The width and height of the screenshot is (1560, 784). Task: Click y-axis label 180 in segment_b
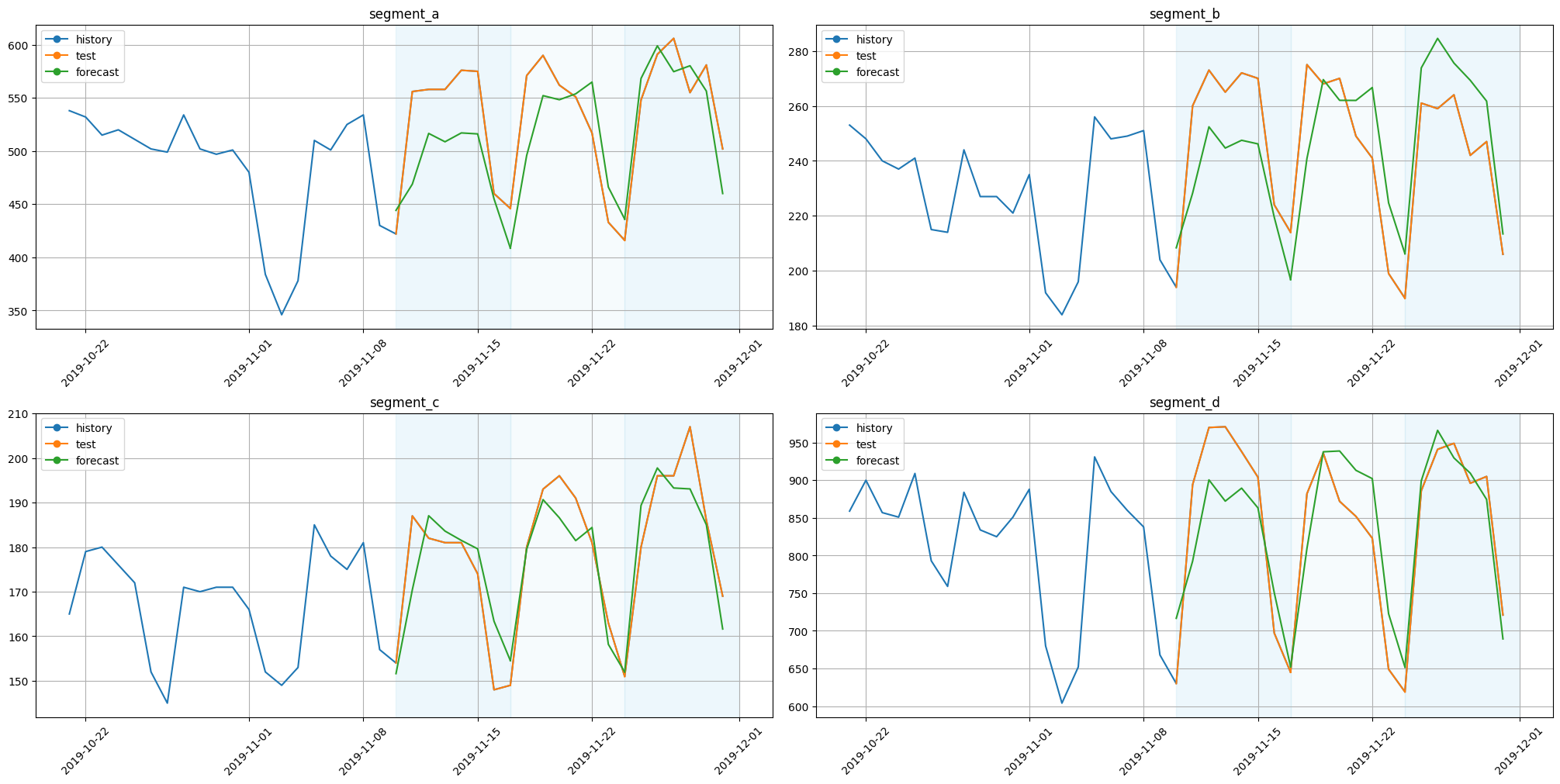[800, 326]
